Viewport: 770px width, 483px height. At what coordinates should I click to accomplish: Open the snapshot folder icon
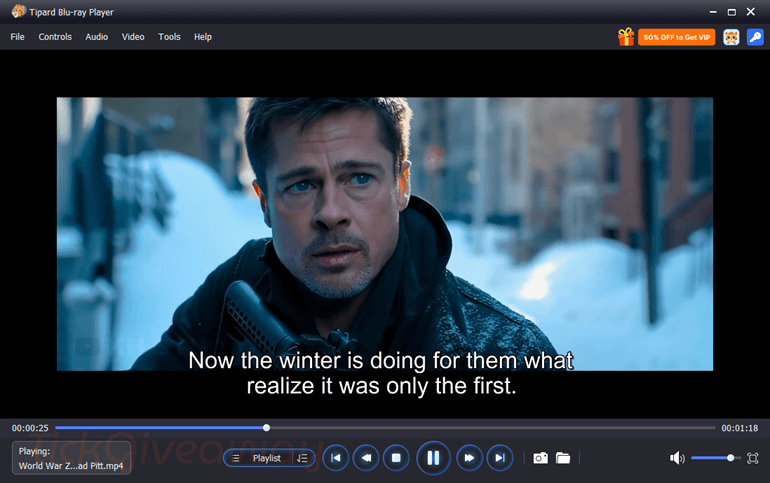point(563,458)
